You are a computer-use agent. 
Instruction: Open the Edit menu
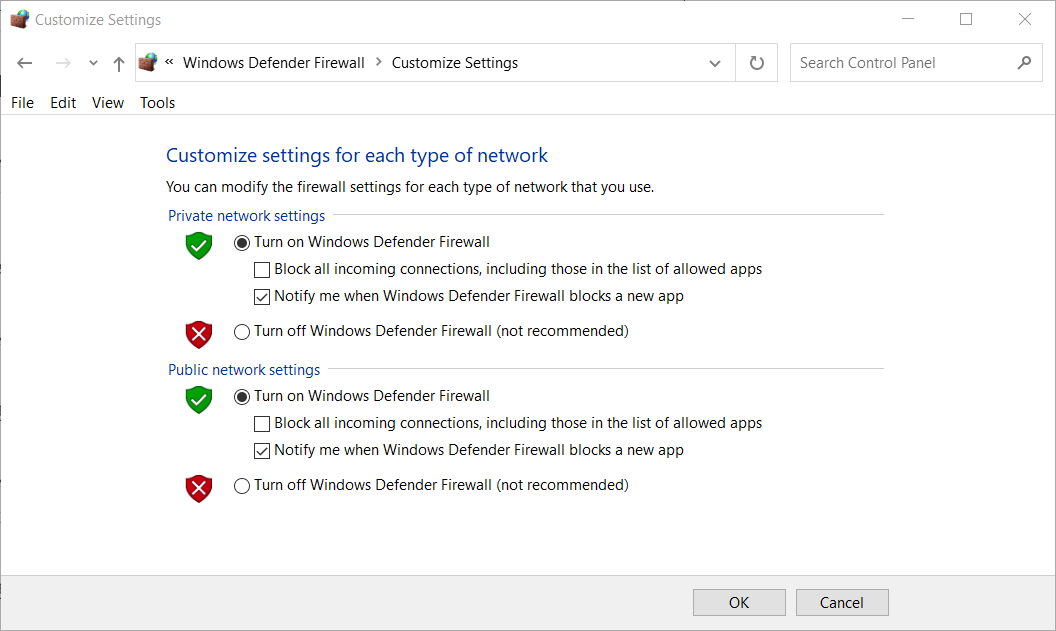coord(63,102)
